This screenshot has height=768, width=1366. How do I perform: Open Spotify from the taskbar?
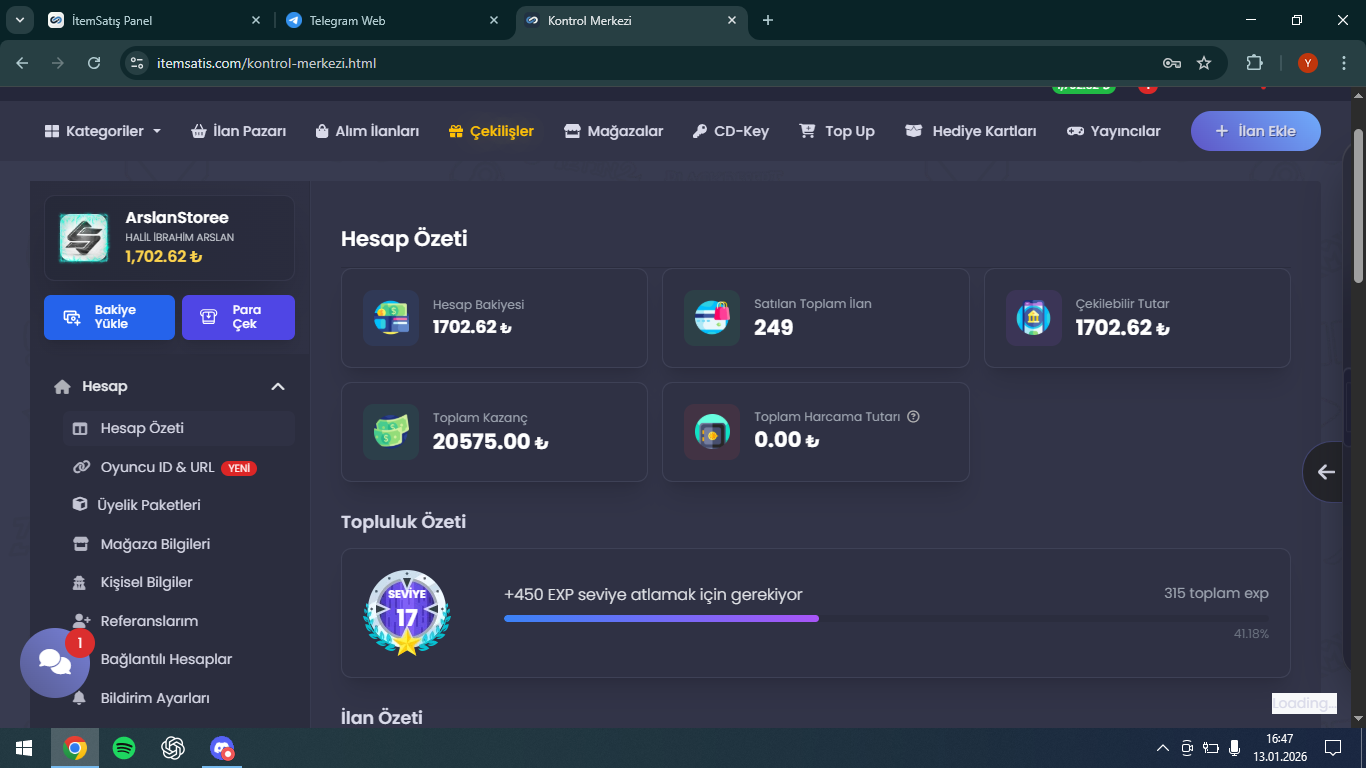tap(124, 748)
